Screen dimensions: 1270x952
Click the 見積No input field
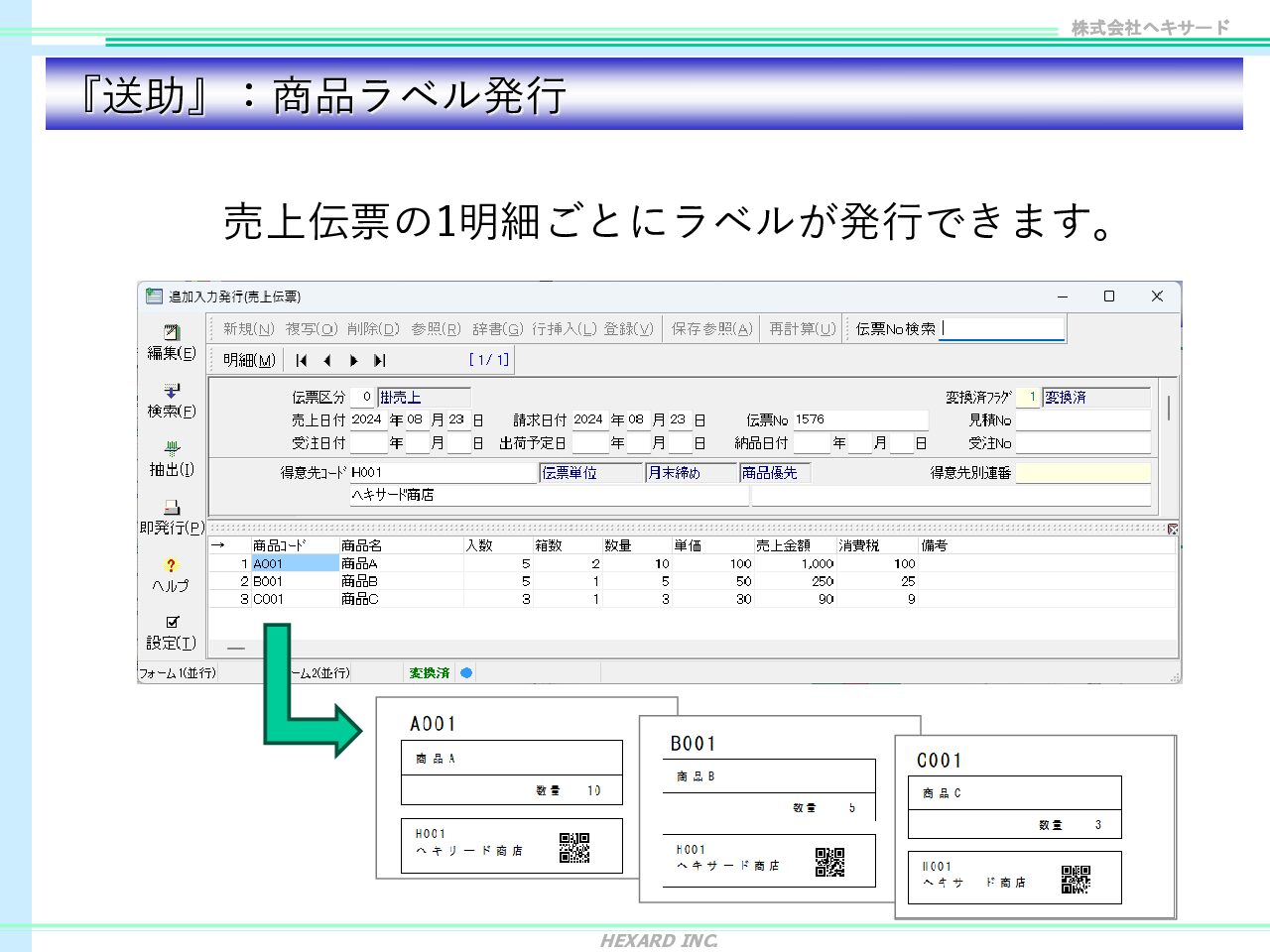(x=1082, y=419)
